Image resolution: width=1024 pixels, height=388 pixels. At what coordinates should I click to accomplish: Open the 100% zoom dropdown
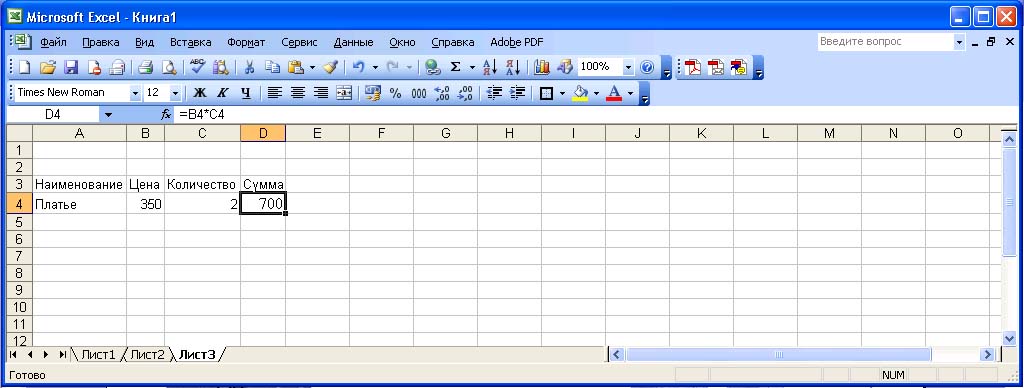(x=628, y=67)
